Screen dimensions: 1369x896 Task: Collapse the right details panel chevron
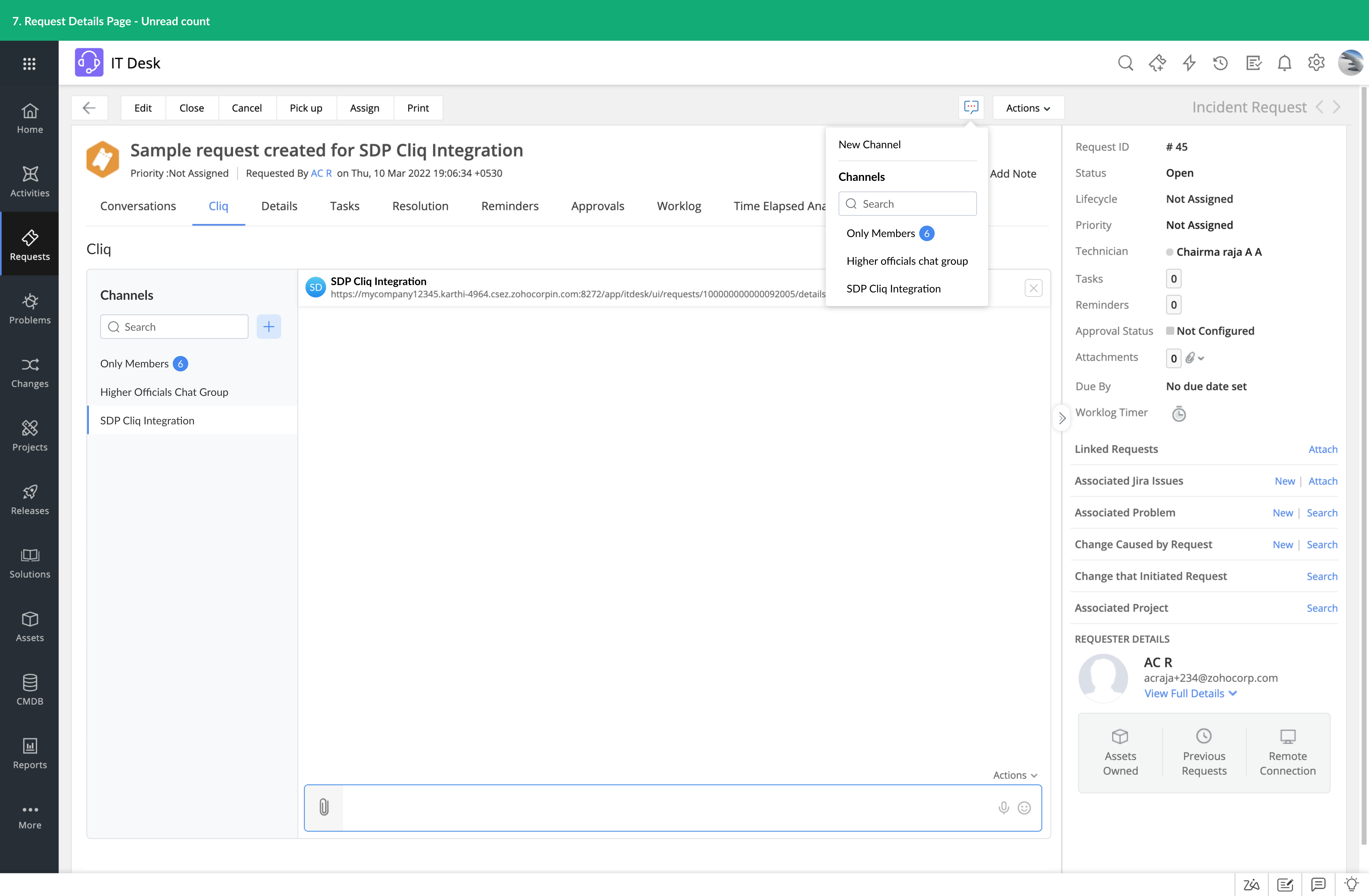1062,418
